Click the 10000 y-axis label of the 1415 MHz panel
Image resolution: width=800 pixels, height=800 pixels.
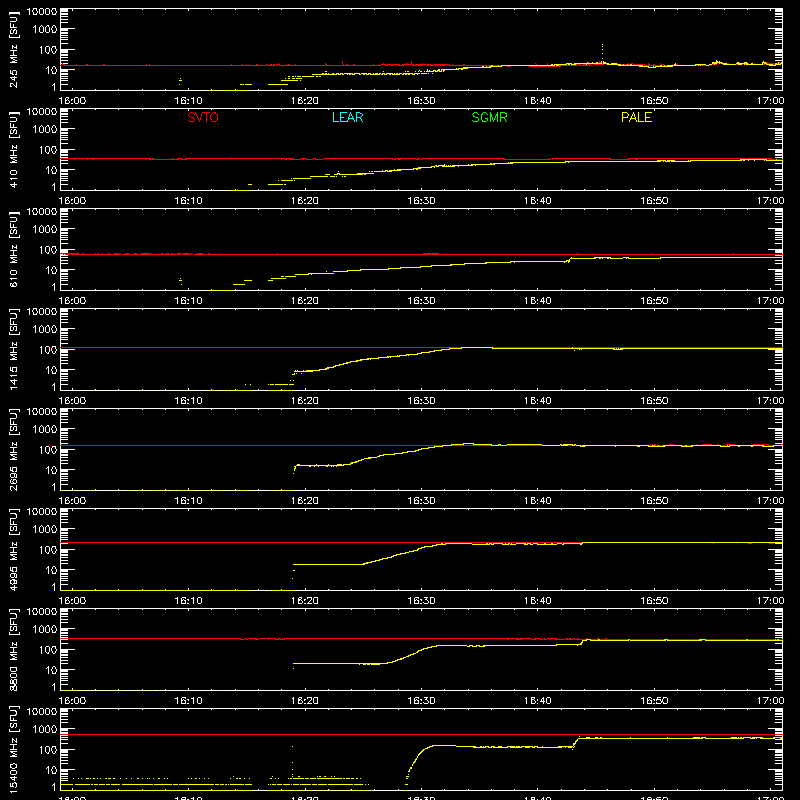tap(42, 312)
